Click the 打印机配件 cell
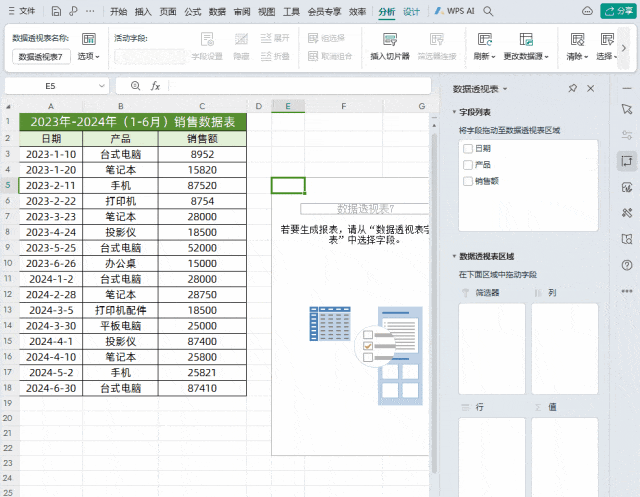 pos(120,310)
